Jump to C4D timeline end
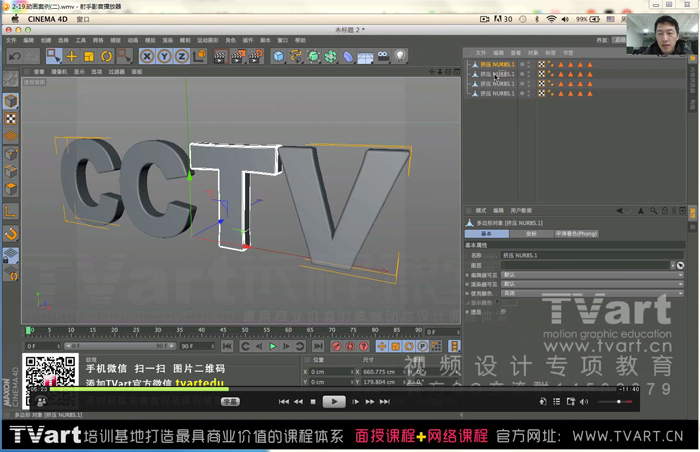 pyautogui.click(x=318, y=346)
